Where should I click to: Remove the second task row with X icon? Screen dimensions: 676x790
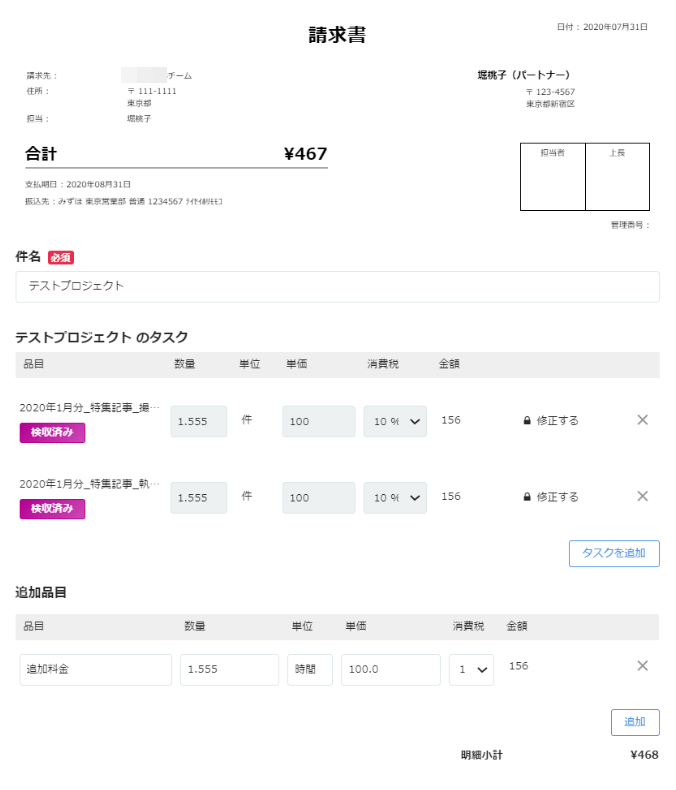[642, 496]
